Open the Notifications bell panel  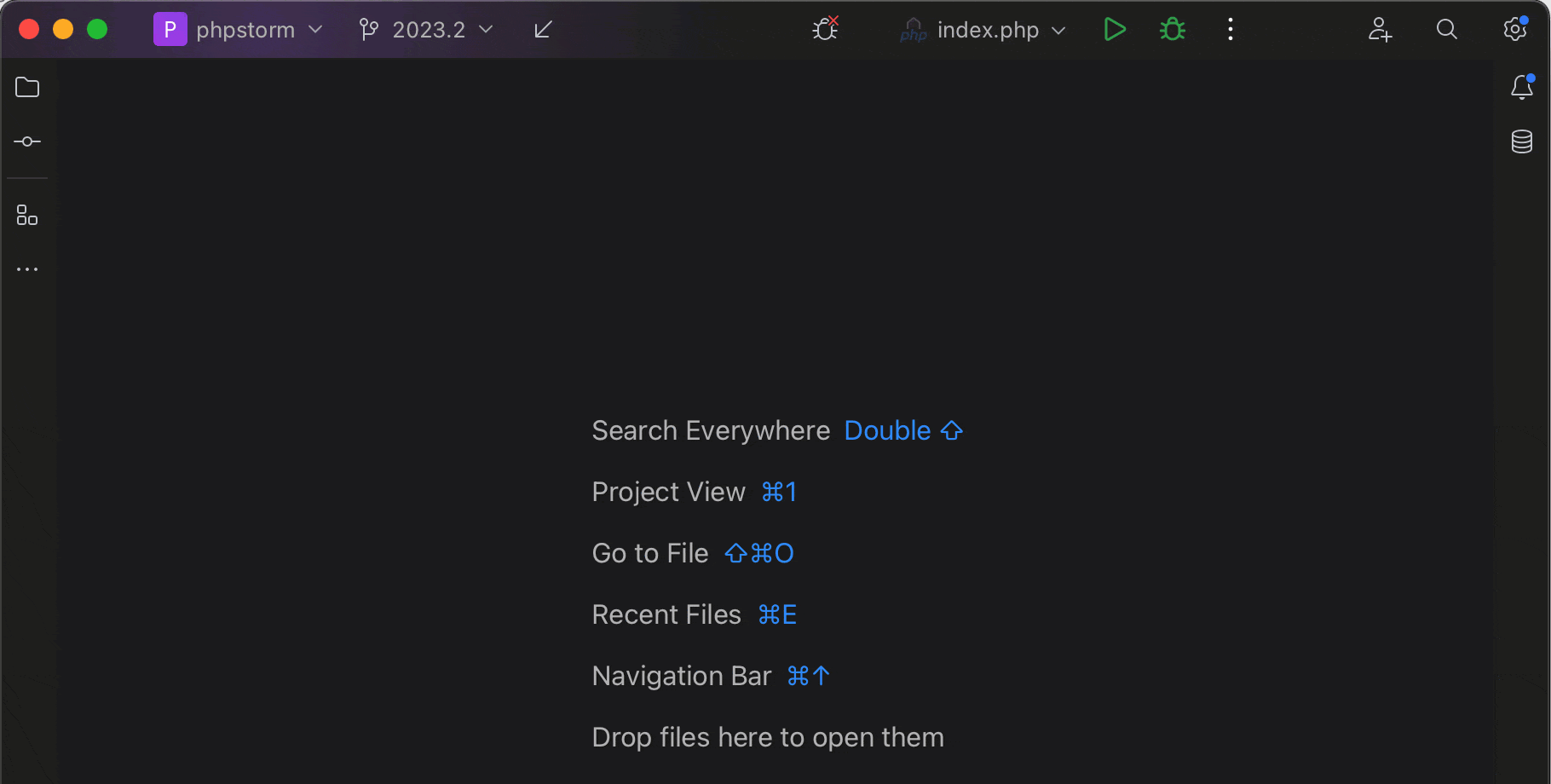pyautogui.click(x=1522, y=87)
